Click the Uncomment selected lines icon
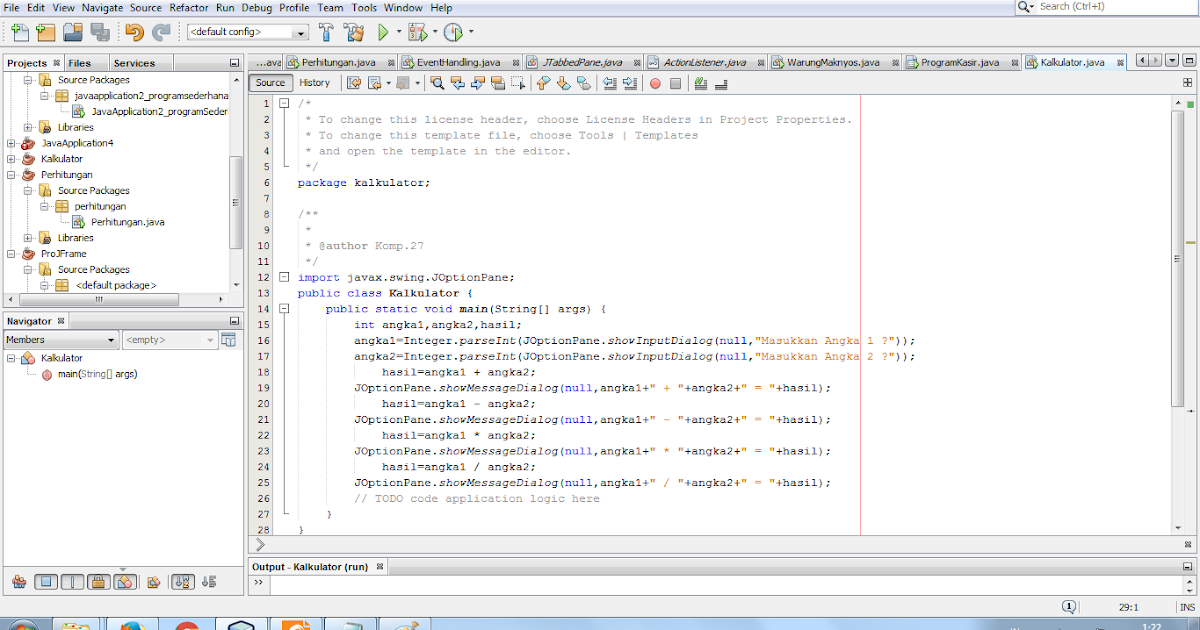This screenshot has height=630, width=1200. click(722, 83)
